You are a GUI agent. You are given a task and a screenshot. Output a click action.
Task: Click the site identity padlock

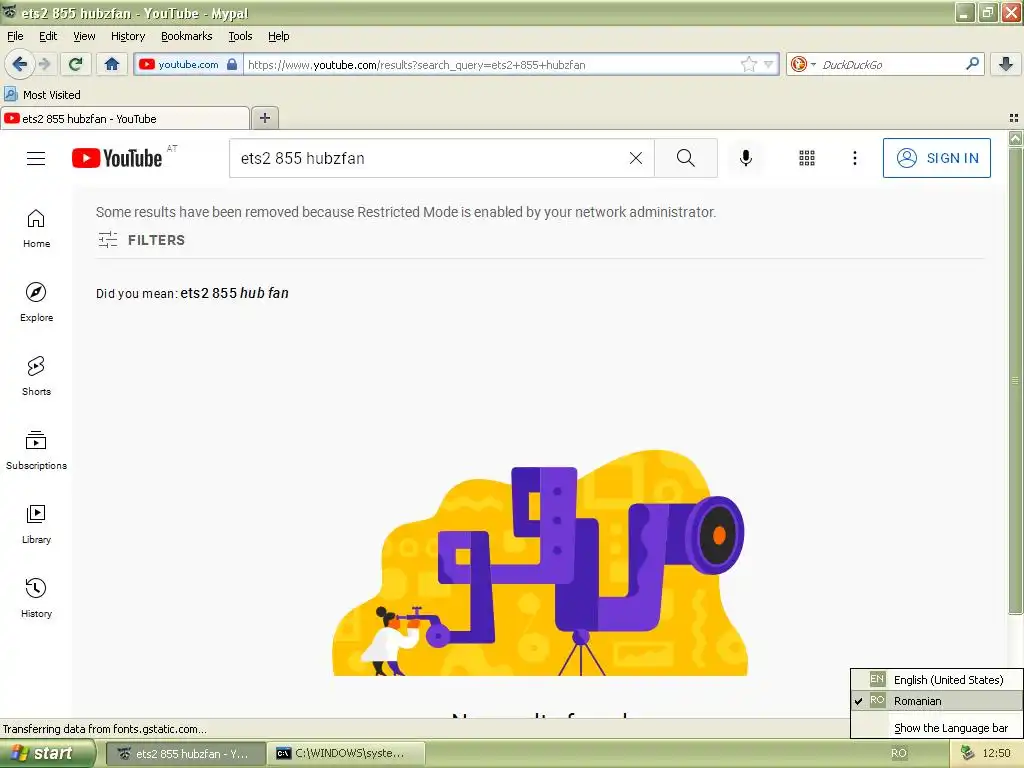pyautogui.click(x=232, y=64)
